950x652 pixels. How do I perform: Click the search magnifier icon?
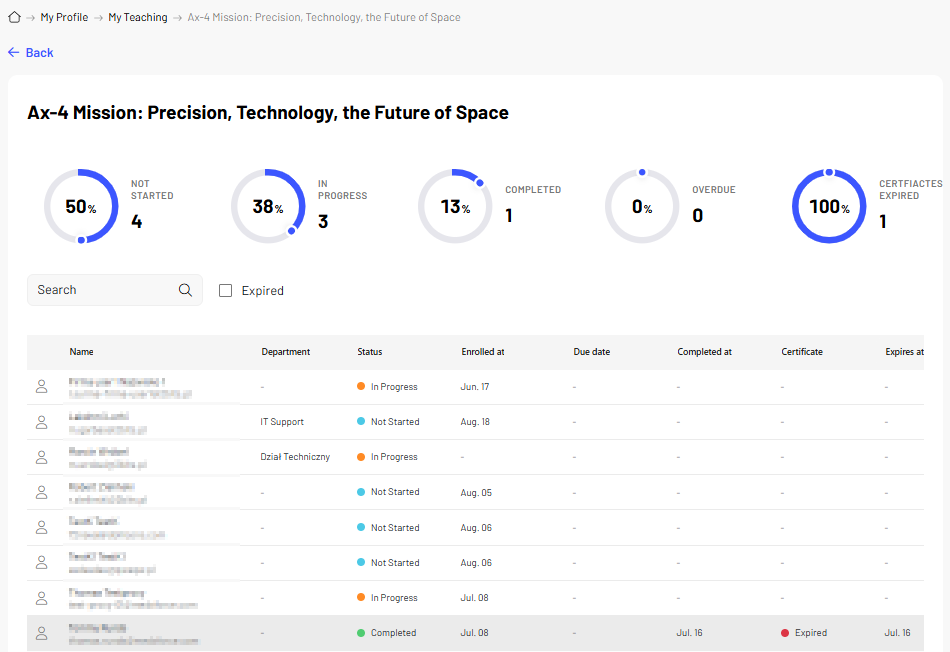tap(185, 290)
